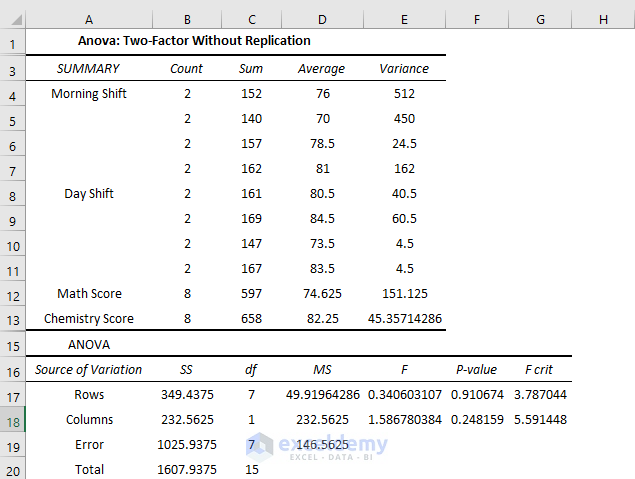Select column H header

pyautogui.click(x=603, y=19)
